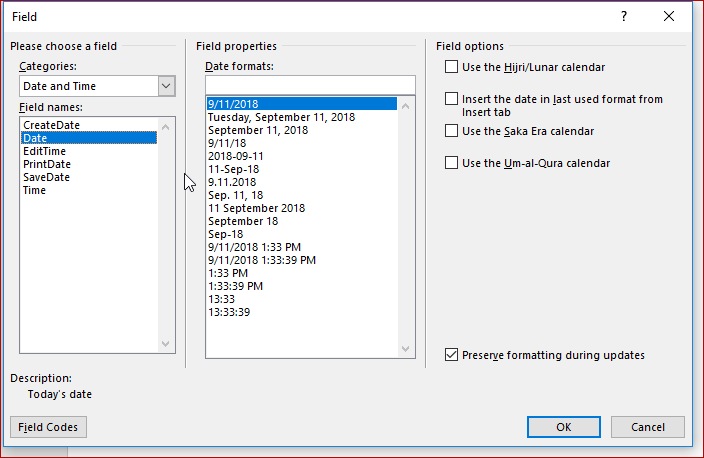Image resolution: width=704 pixels, height=458 pixels.
Task: Click in the Date formats text box
Action: [310, 84]
